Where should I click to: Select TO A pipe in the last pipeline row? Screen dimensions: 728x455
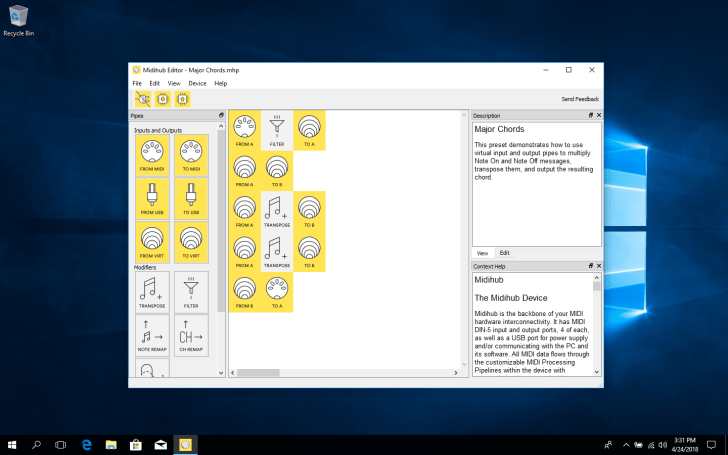(277, 292)
